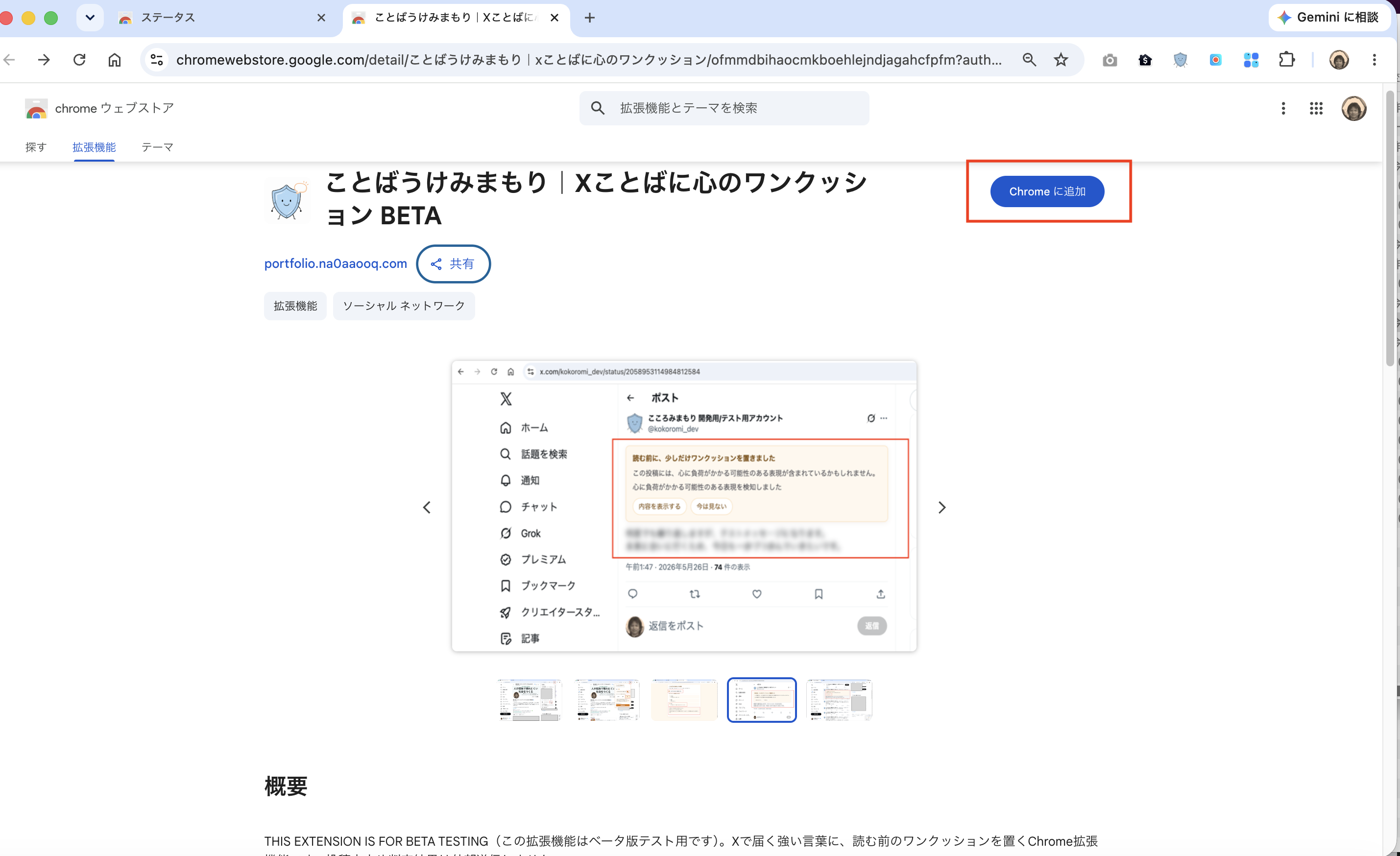Click the red record extension icon
The height and width of the screenshot is (856, 1400).
[x=1215, y=60]
